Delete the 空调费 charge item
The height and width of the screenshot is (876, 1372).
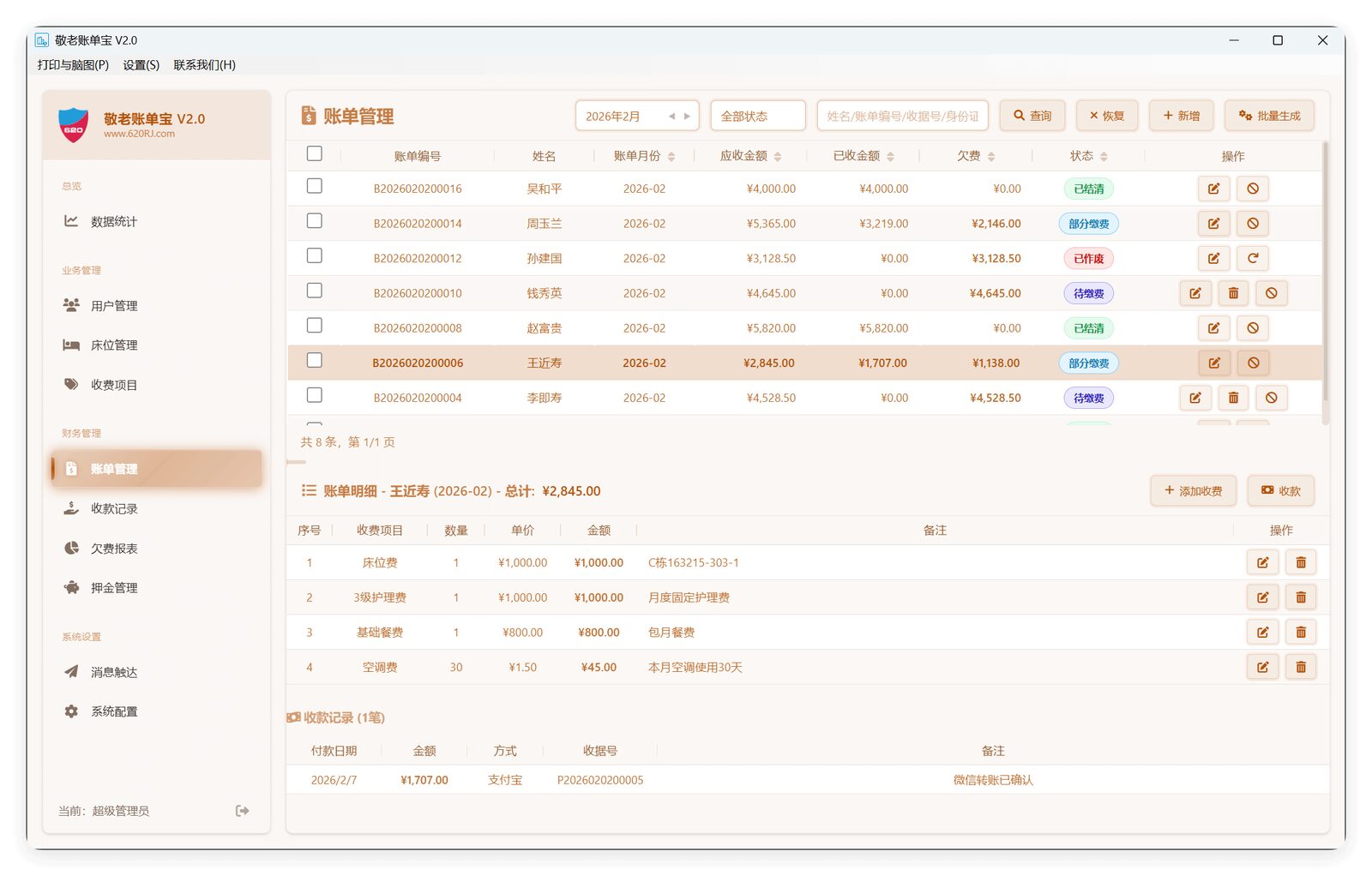1301,667
